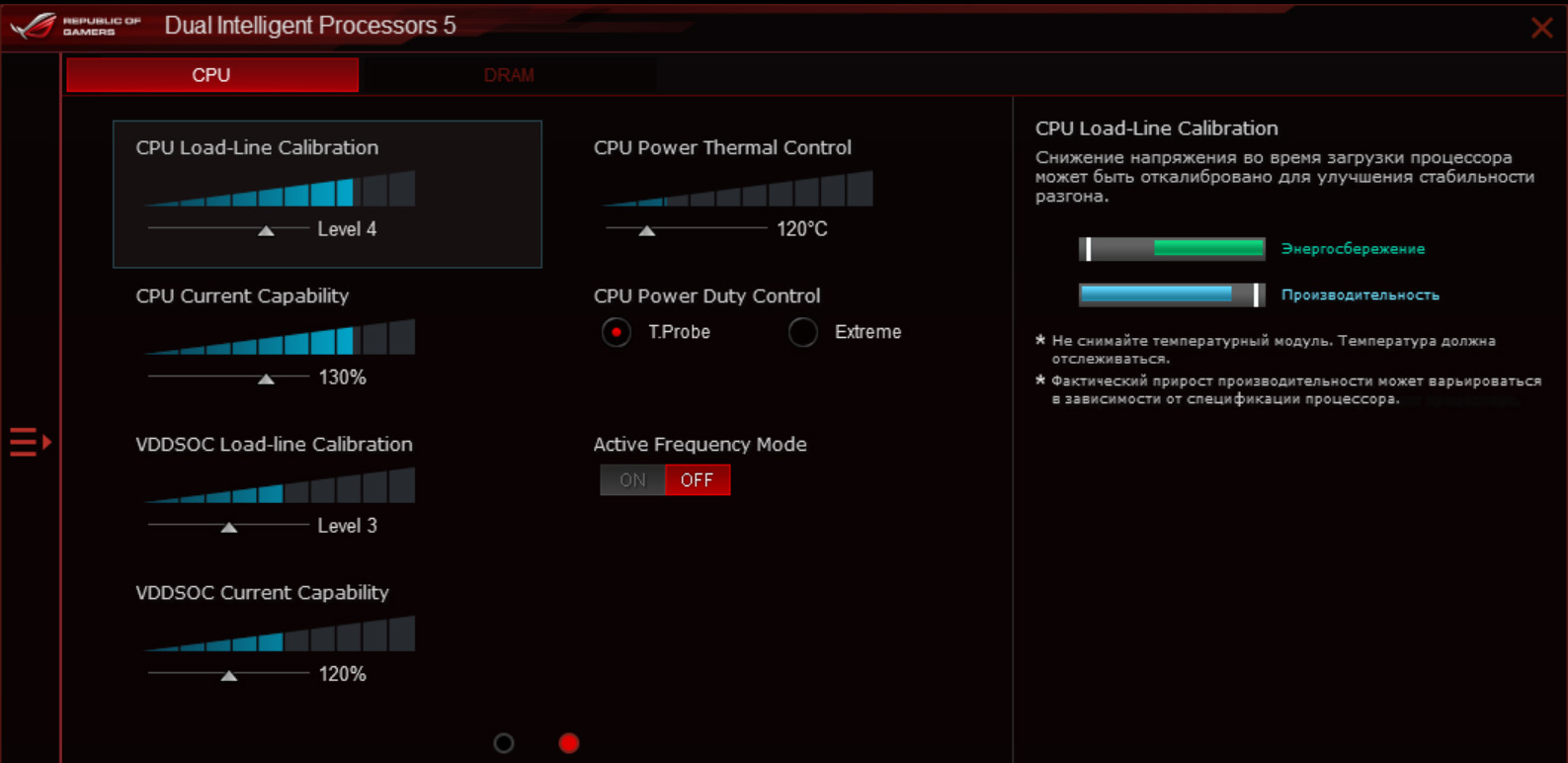This screenshot has width=1568, height=763.
Task: Click VDDSOC Current Capability bar graph
Action: click(280, 634)
